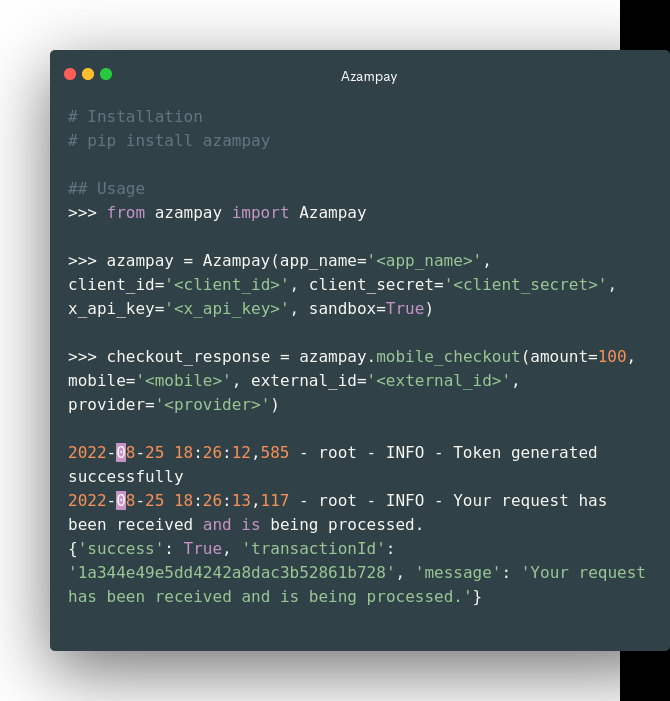Viewport: 670px width, 701px height.
Task: Click the transaction ID string
Action: [232, 573]
